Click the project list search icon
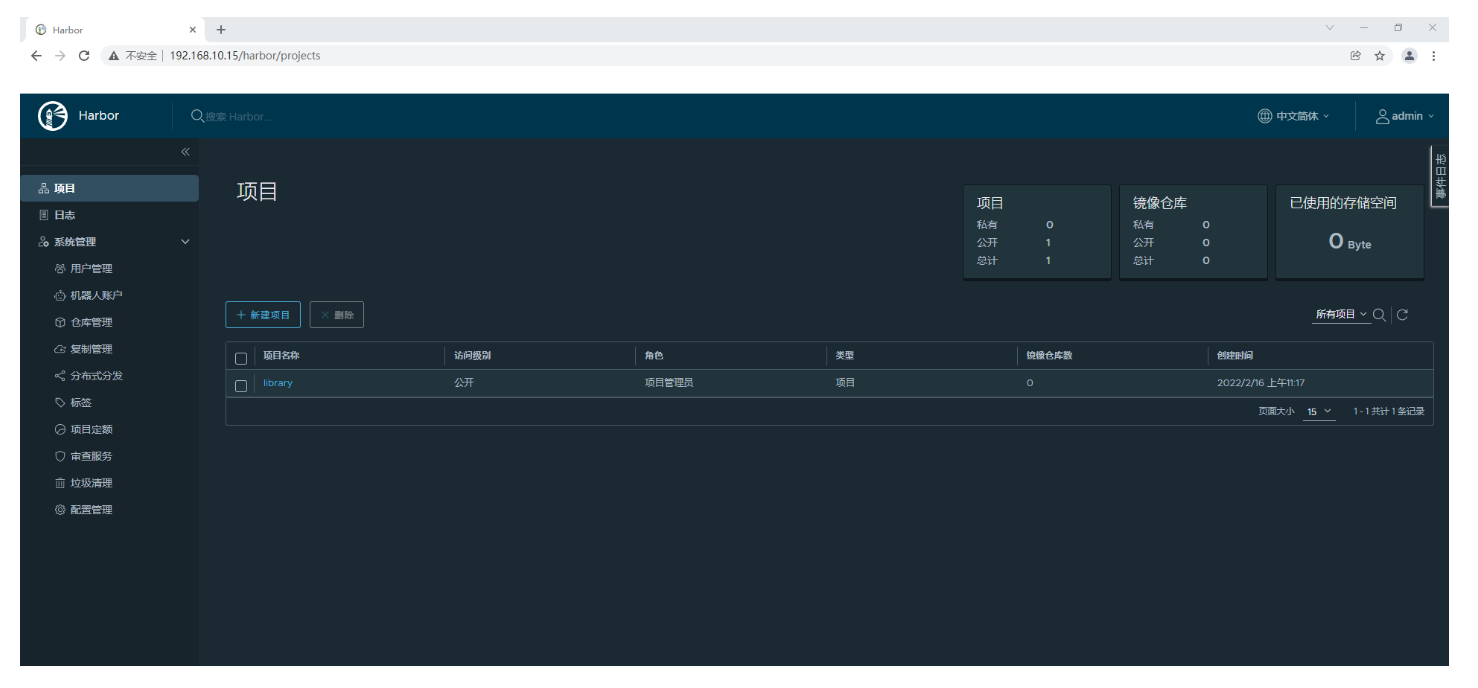Image resolution: width=1478 pixels, height=688 pixels. (x=1379, y=315)
